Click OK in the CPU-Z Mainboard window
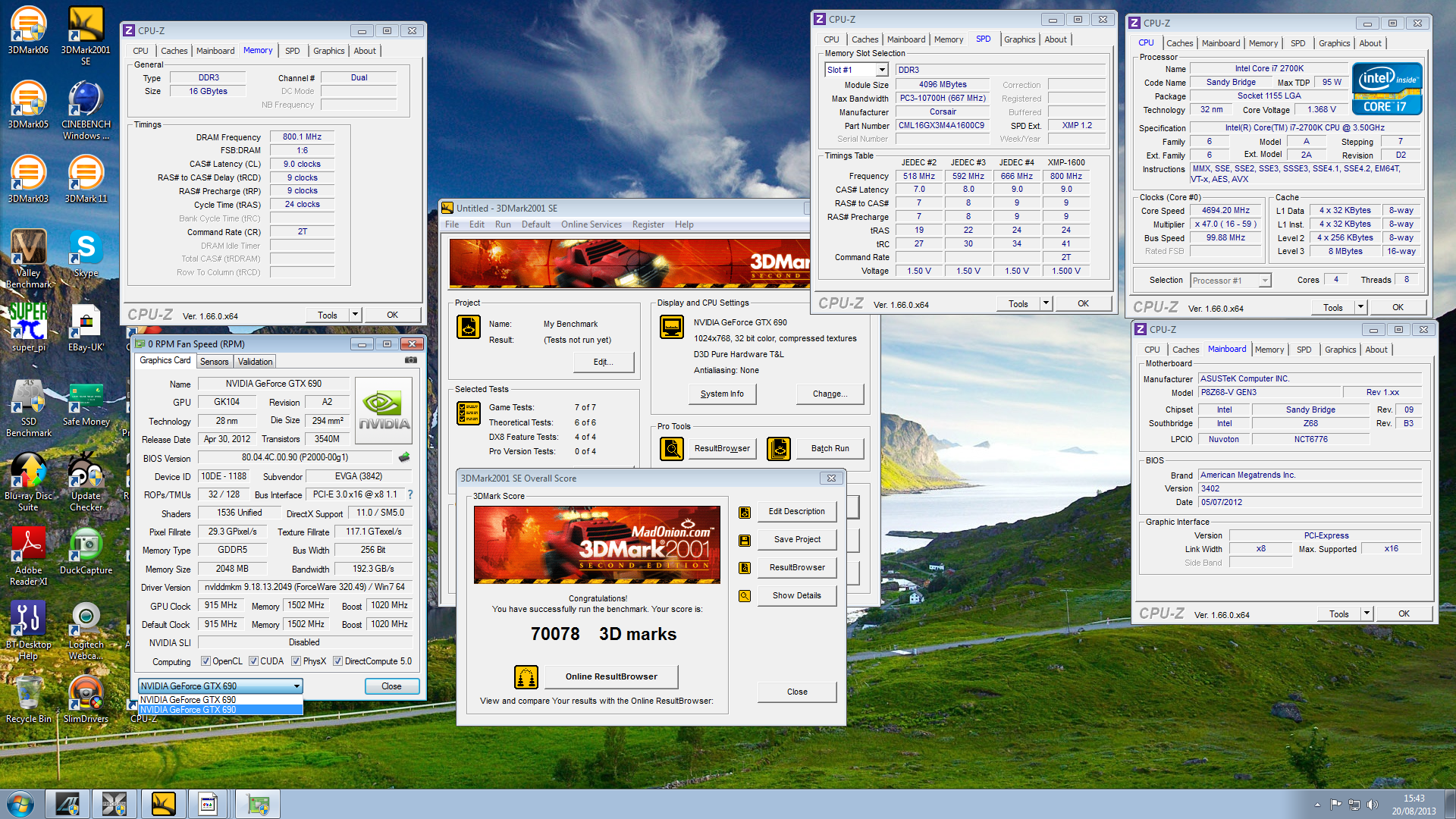The width and height of the screenshot is (1456, 819). (1404, 613)
